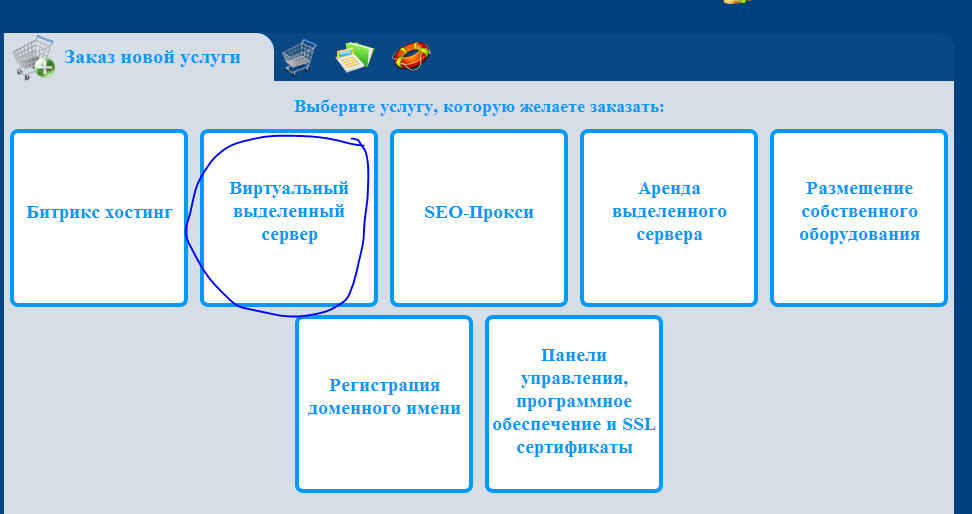
Task: Choose Регистрация доменного имени tile
Action: 384,404
